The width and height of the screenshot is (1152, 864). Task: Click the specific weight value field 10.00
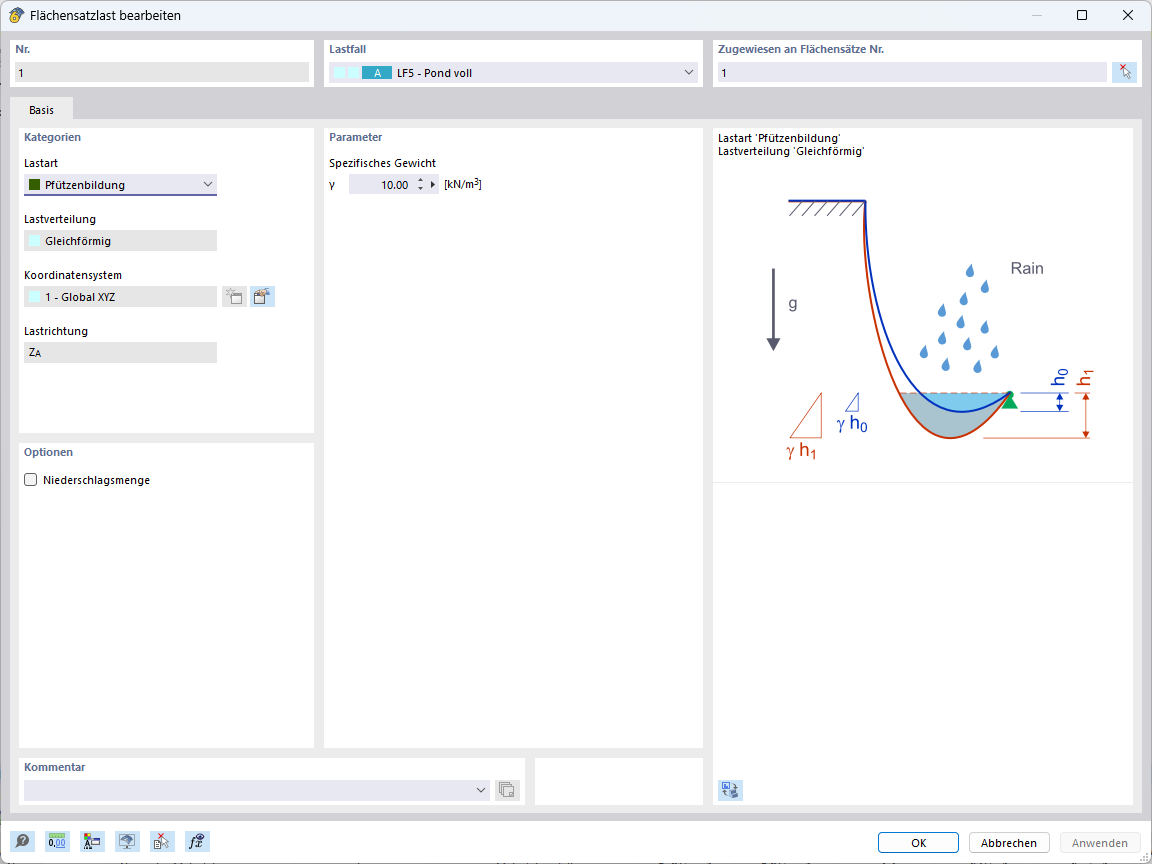click(381, 184)
